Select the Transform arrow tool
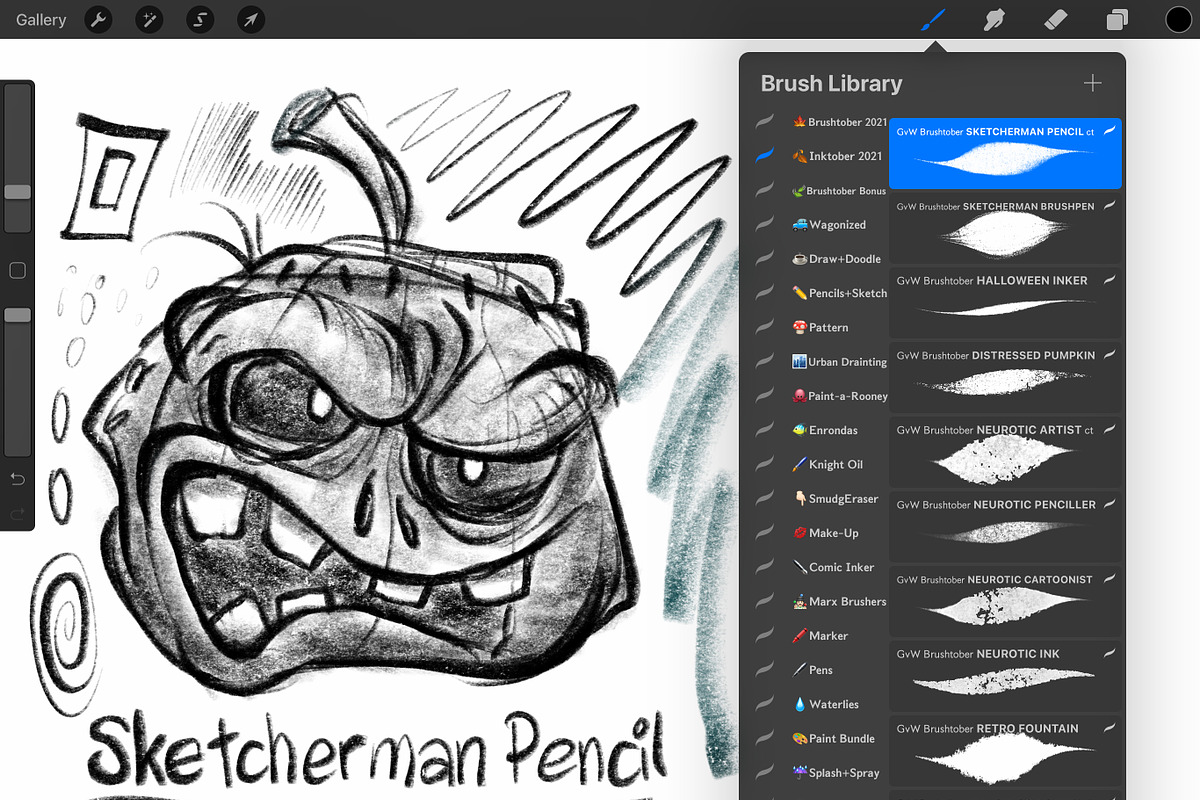This screenshot has height=800, width=1200. click(x=251, y=19)
